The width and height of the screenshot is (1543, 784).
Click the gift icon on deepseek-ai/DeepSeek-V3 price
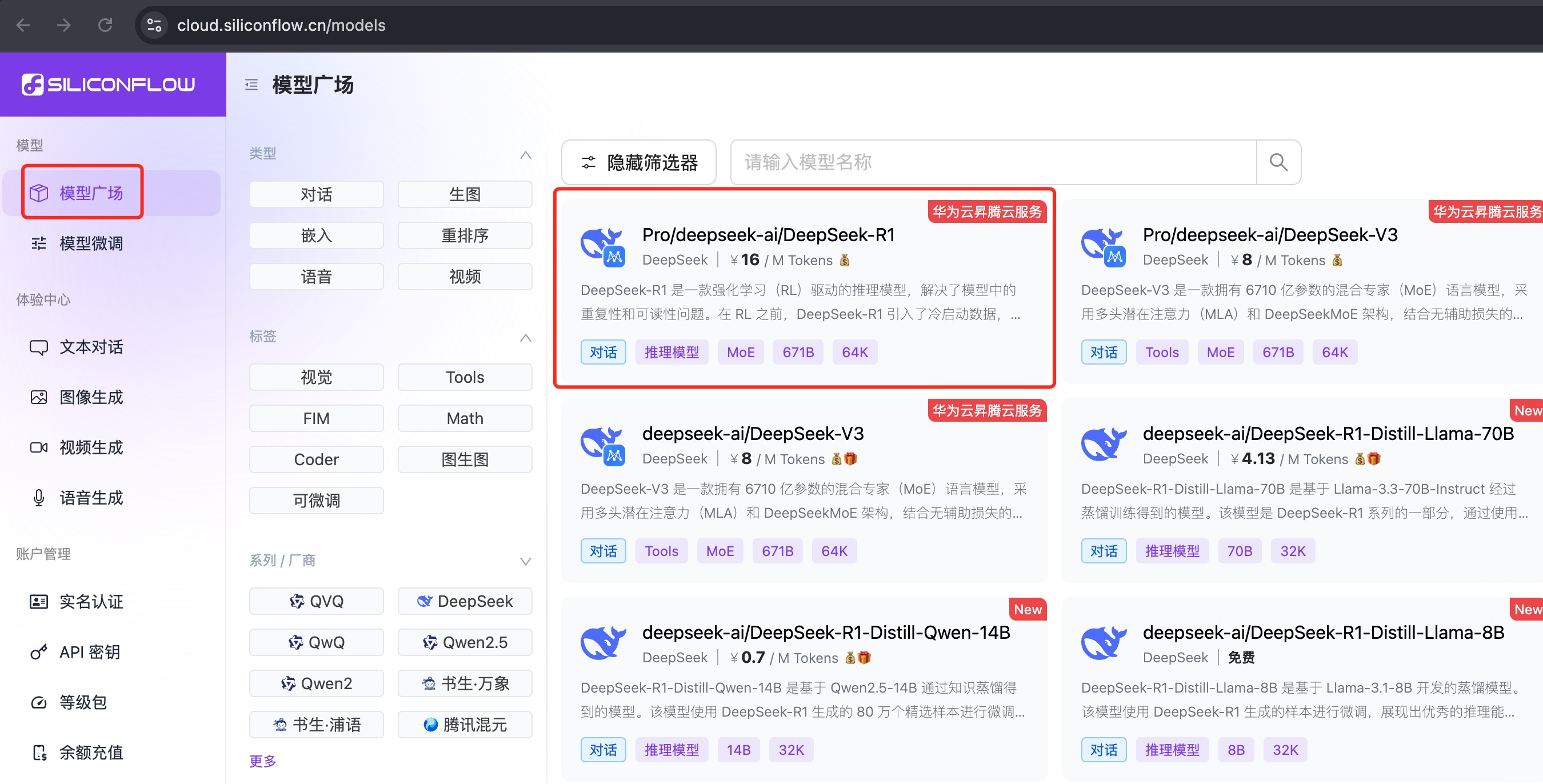(x=850, y=459)
